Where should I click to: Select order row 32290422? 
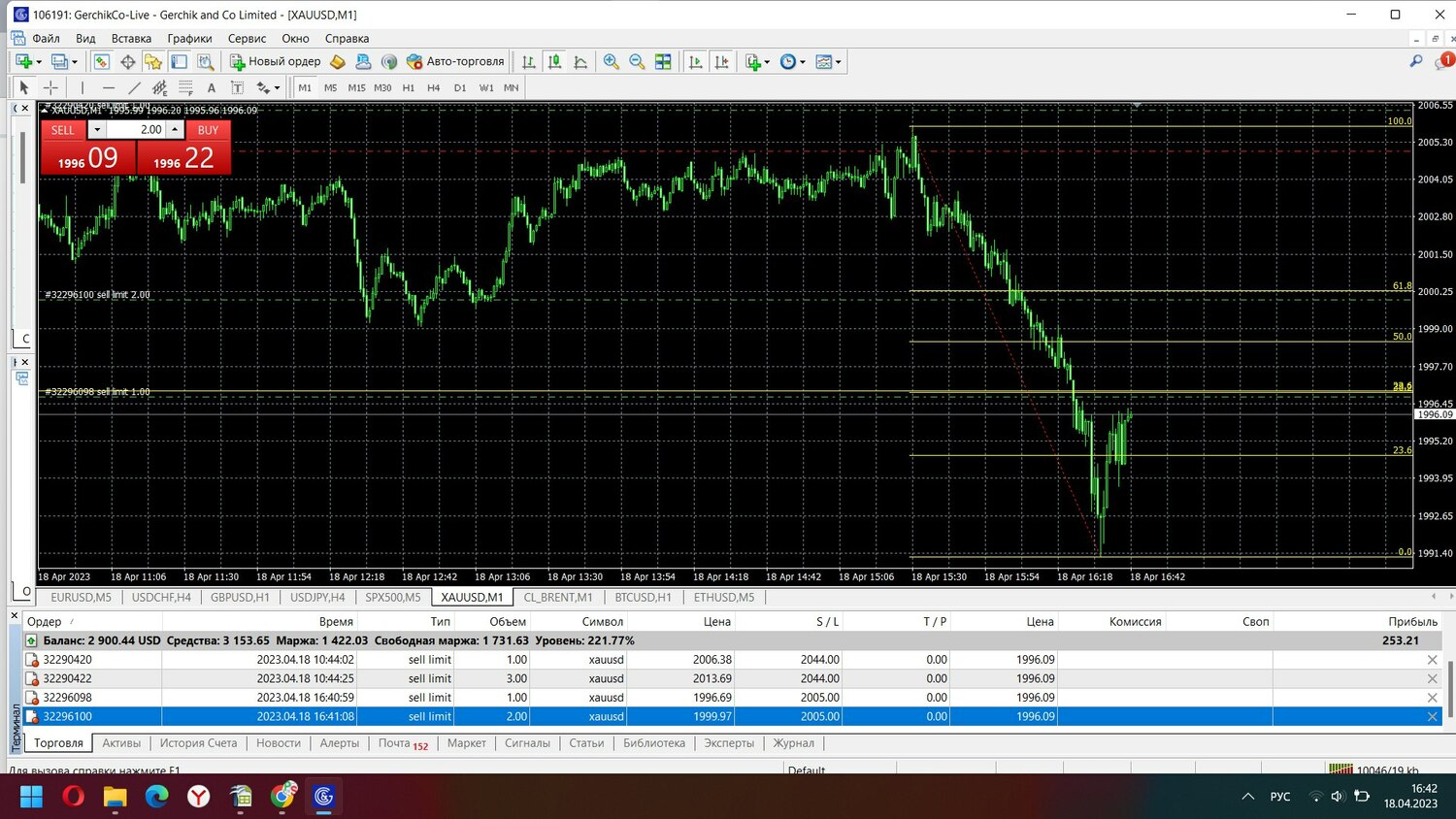735,678
